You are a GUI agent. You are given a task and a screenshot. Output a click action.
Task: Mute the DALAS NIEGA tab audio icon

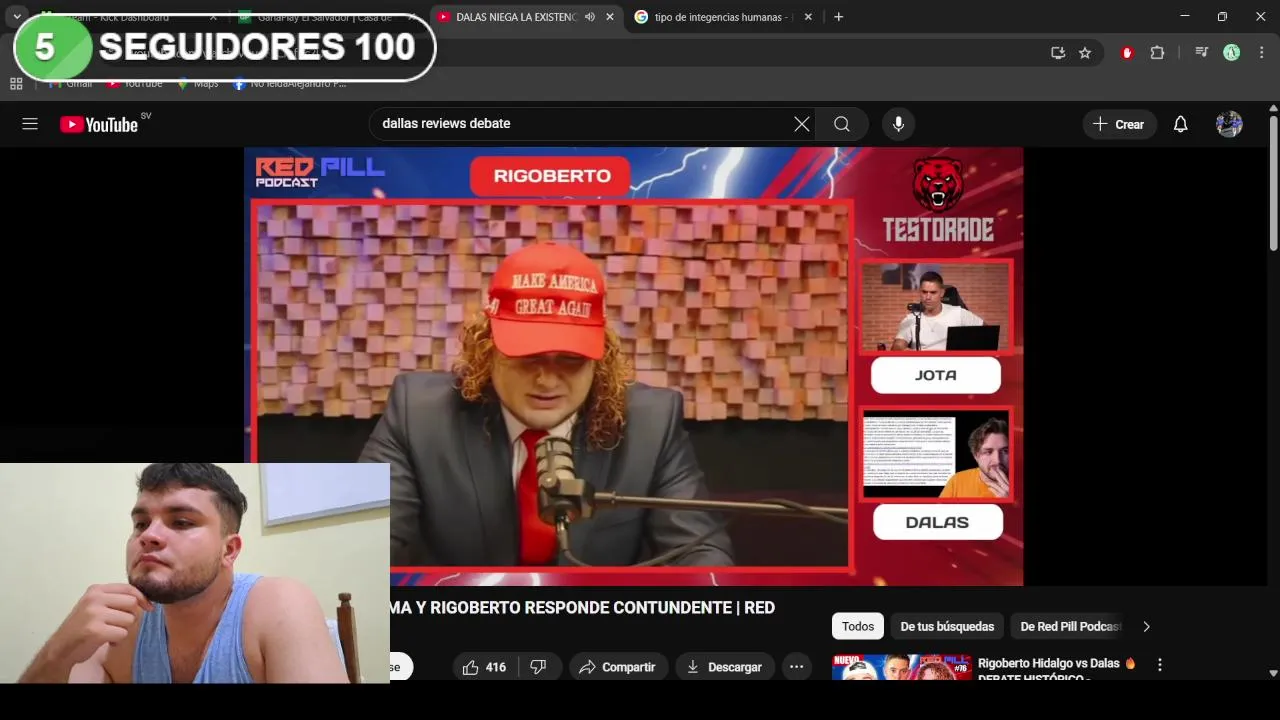pyautogui.click(x=590, y=17)
